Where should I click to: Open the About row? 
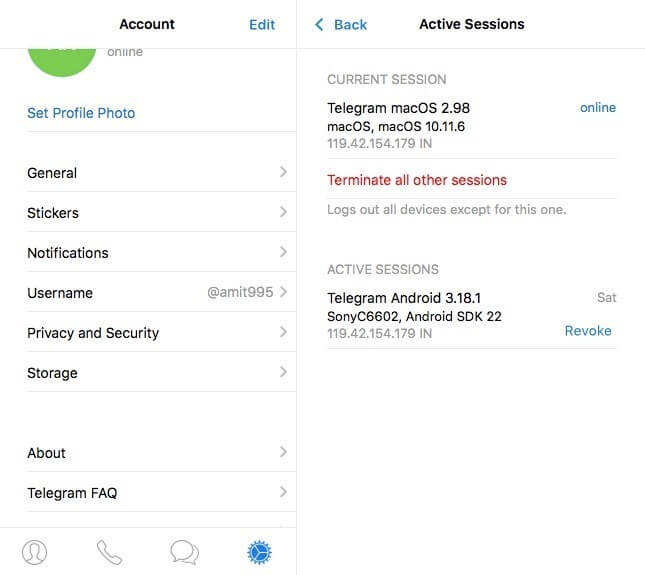click(x=161, y=452)
